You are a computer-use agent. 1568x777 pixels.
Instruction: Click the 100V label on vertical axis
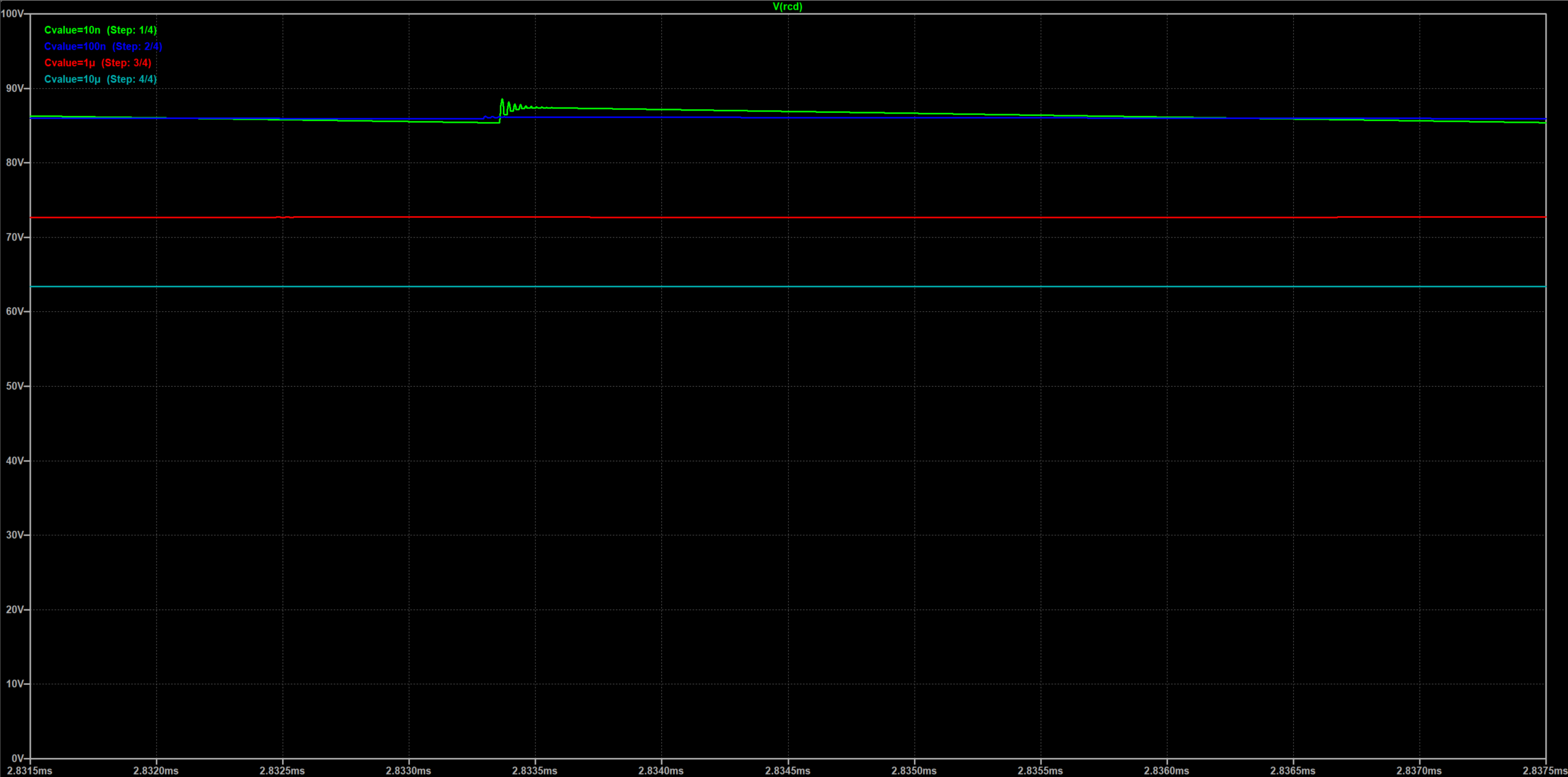[x=12, y=14]
